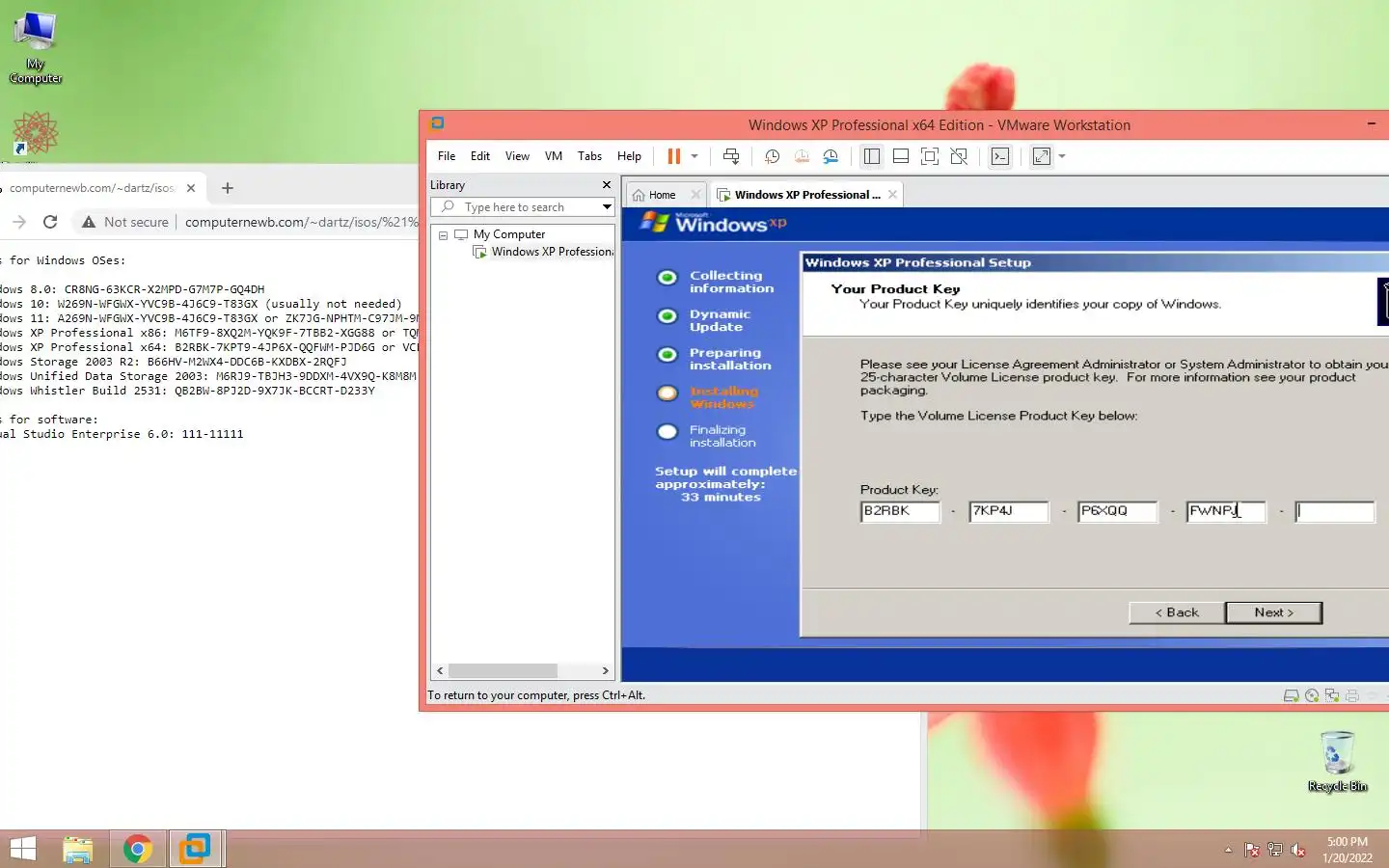Click the Chrome address bar URL
This screenshot has width=1389, height=868.
click(x=301, y=222)
